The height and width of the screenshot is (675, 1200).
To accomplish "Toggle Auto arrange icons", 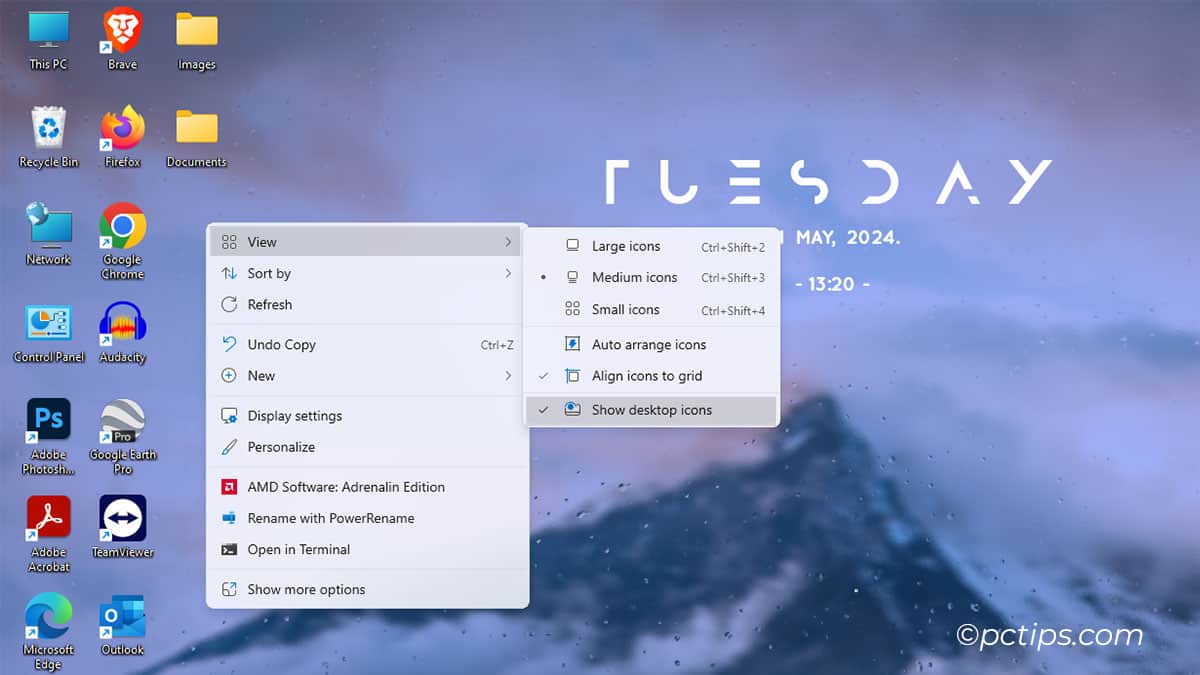I will [651, 344].
